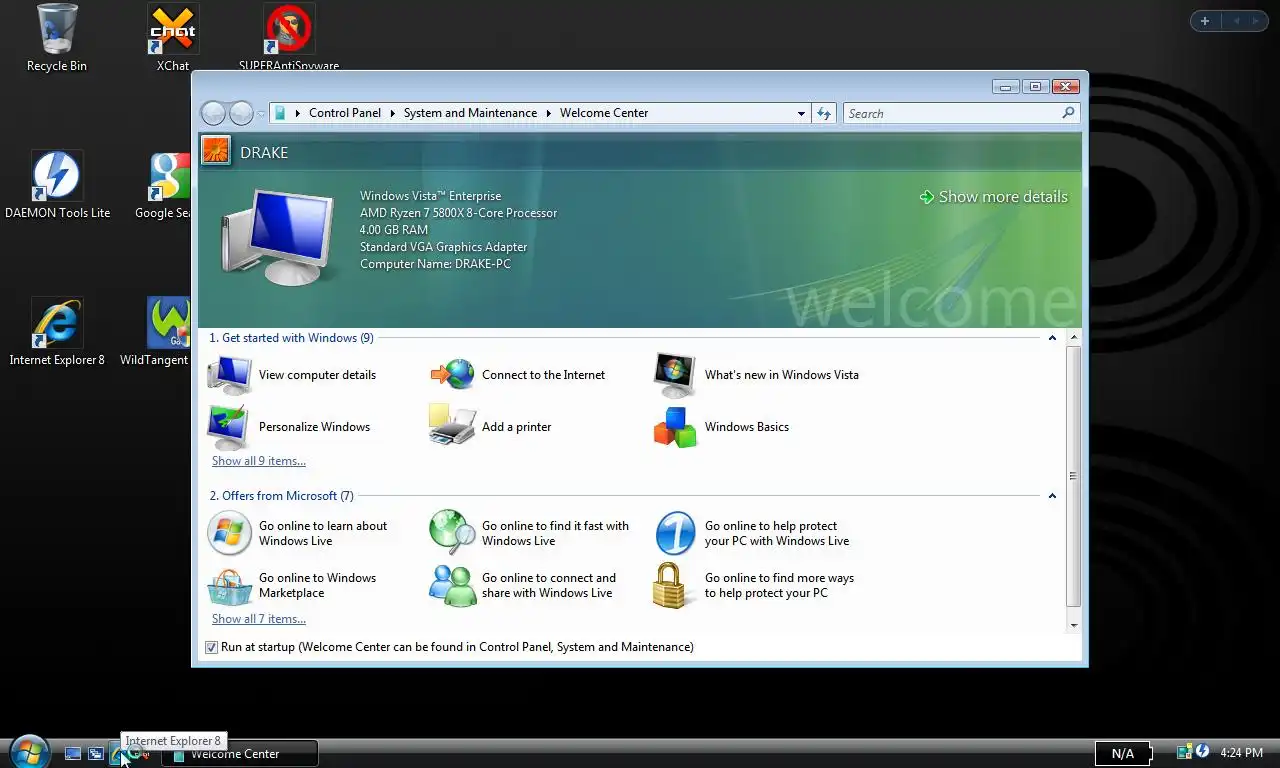Expand the arrow after Control Panel in breadcrumb
1280x768 pixels.
click(393, 113)
